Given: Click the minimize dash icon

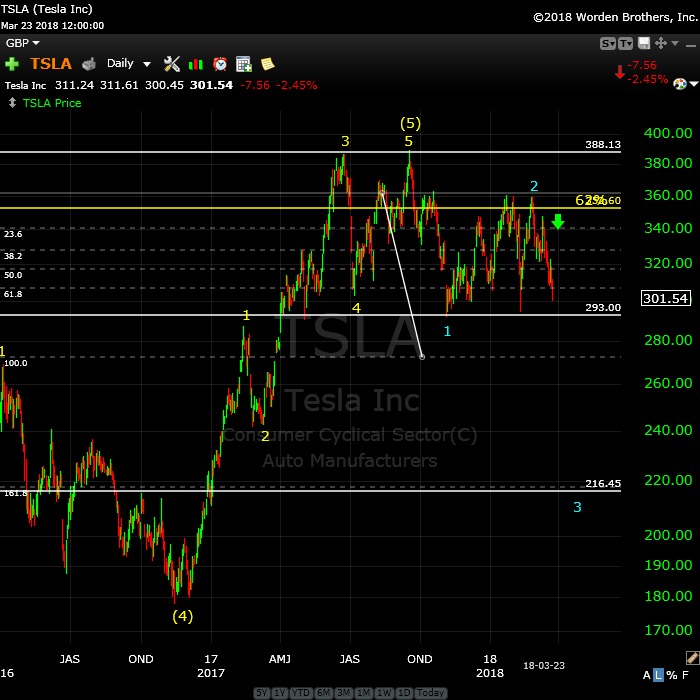Looking at the screenshot, I should [x=691, y=46].
